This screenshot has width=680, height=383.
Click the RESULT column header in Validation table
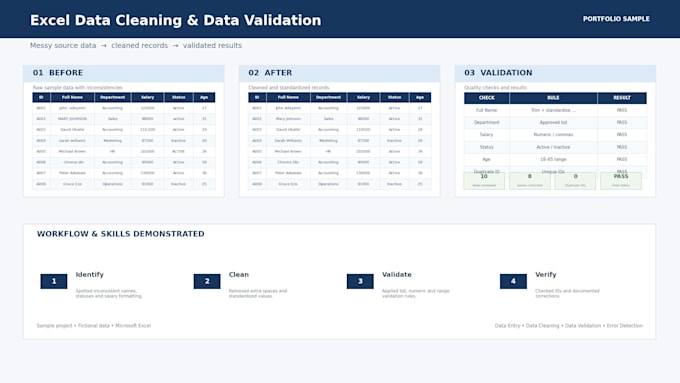622,98
